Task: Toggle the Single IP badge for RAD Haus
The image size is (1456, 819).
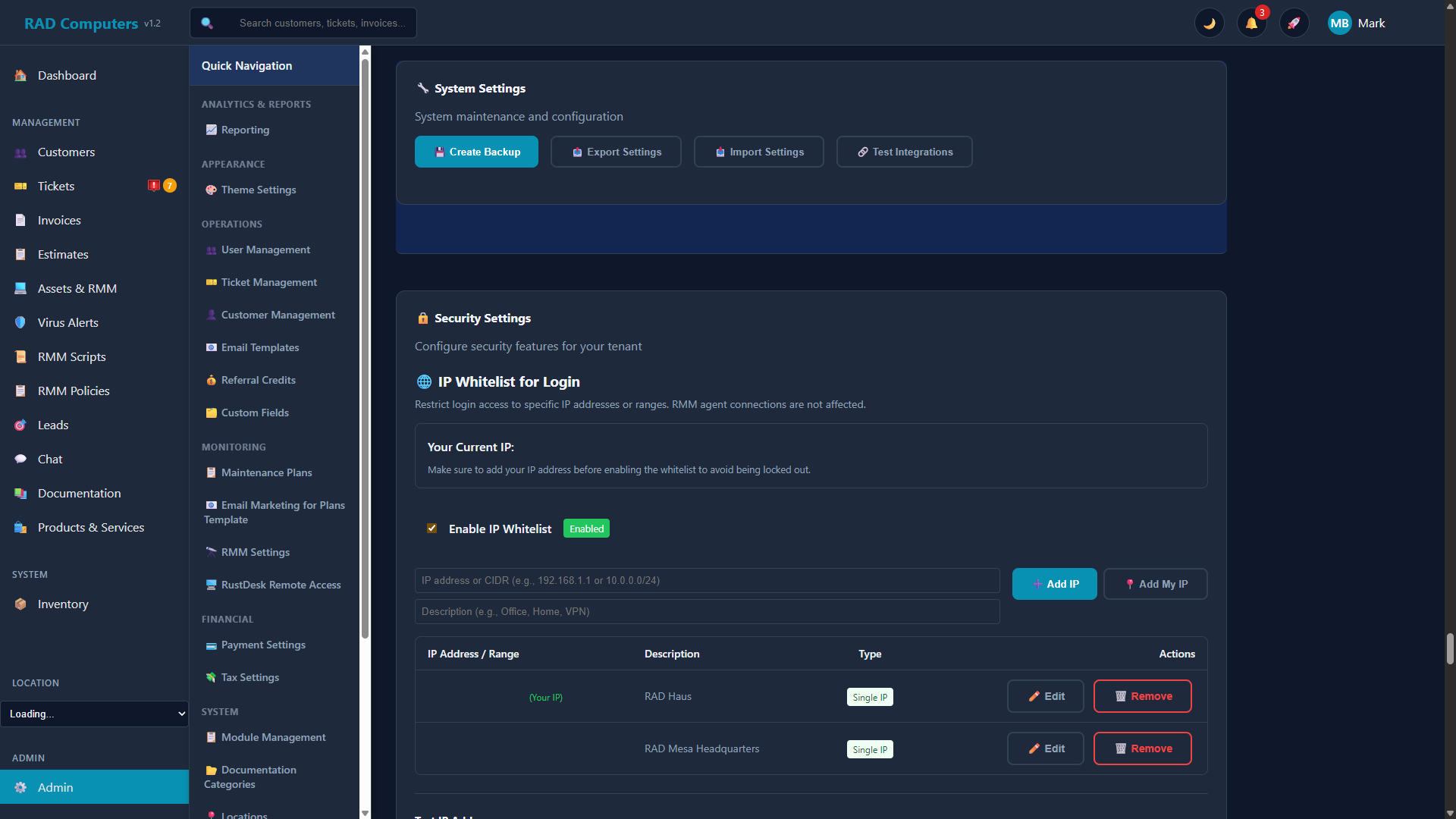Action: [x=869, y=696]
